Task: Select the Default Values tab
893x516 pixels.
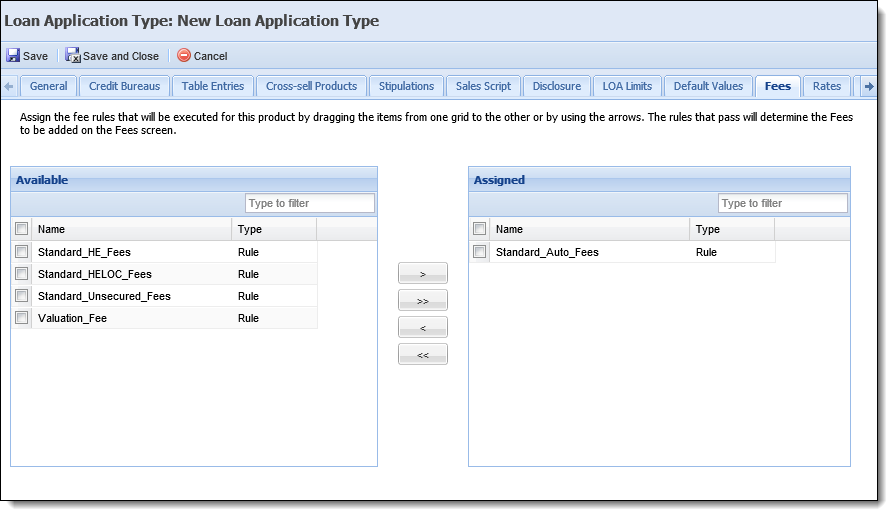Action: [x=708, y=87]
